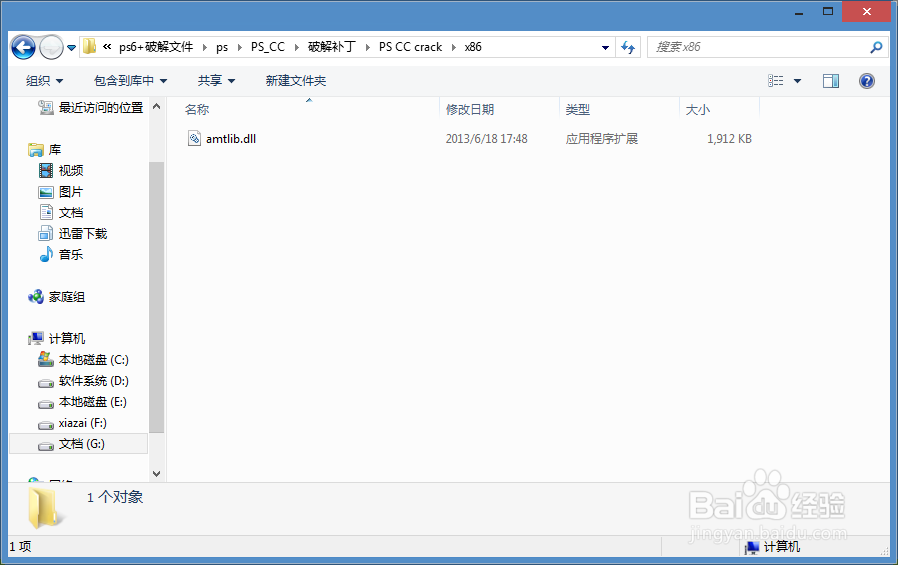The image size is (898, 565).
Task: Open drive xiazai (F:)
Action: click(x=82, y=423)
